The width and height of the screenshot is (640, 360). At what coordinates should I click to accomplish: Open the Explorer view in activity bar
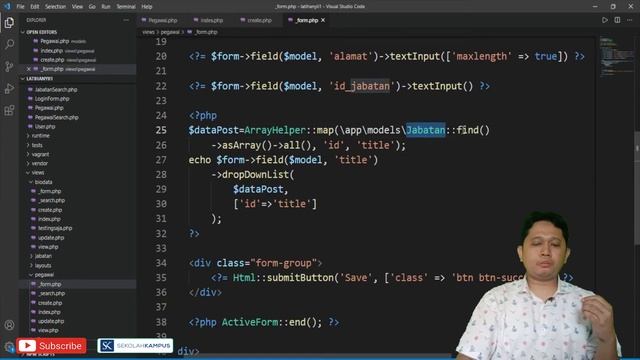tap(9, 22)
